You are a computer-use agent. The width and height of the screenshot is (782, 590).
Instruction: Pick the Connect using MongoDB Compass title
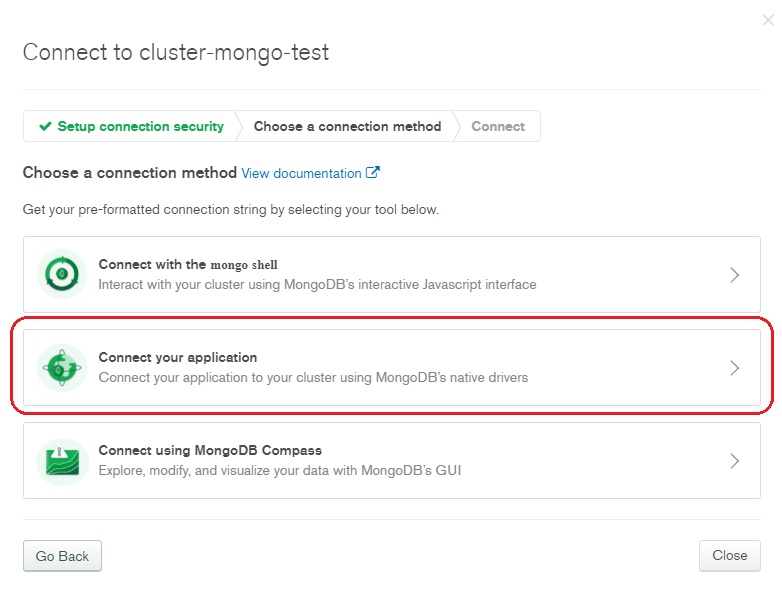210,450
